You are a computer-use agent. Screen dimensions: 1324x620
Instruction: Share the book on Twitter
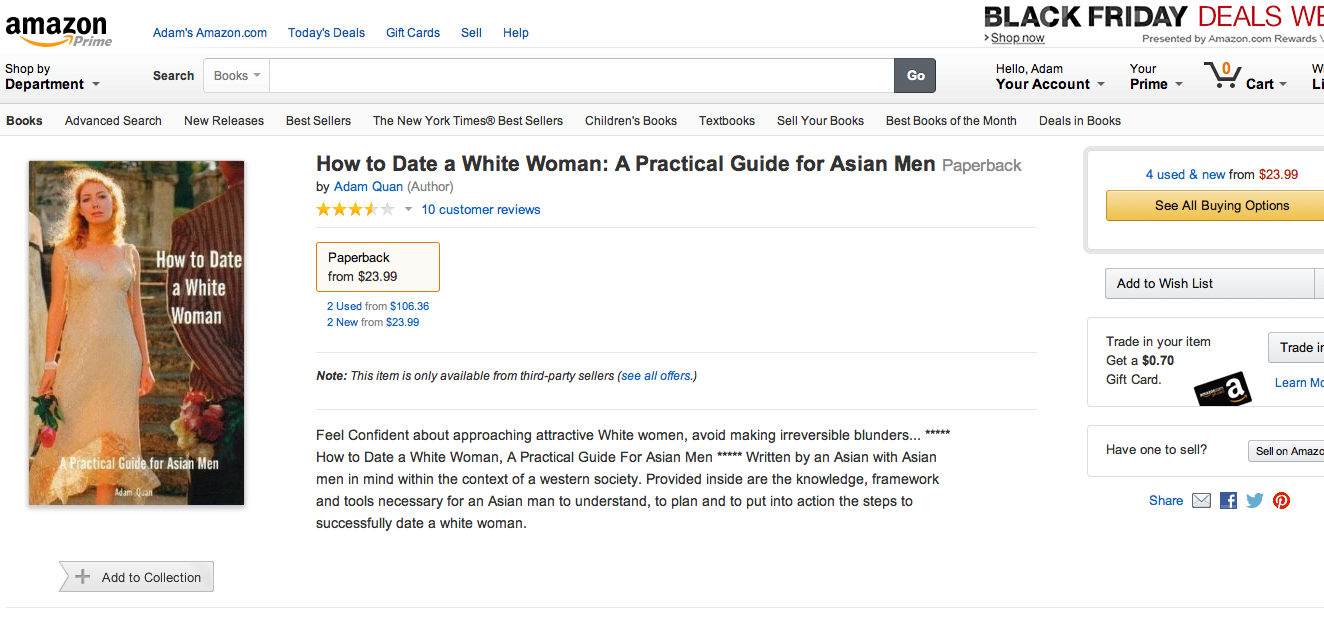[1254, 501]
